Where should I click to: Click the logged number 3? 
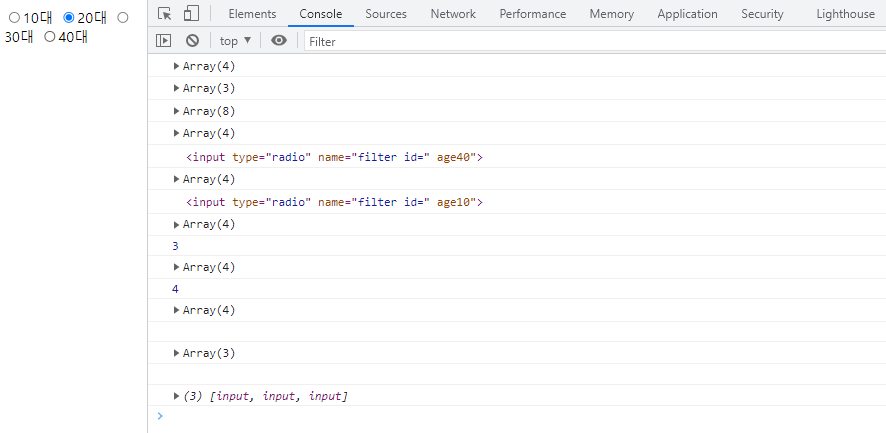tap(175, 246)
